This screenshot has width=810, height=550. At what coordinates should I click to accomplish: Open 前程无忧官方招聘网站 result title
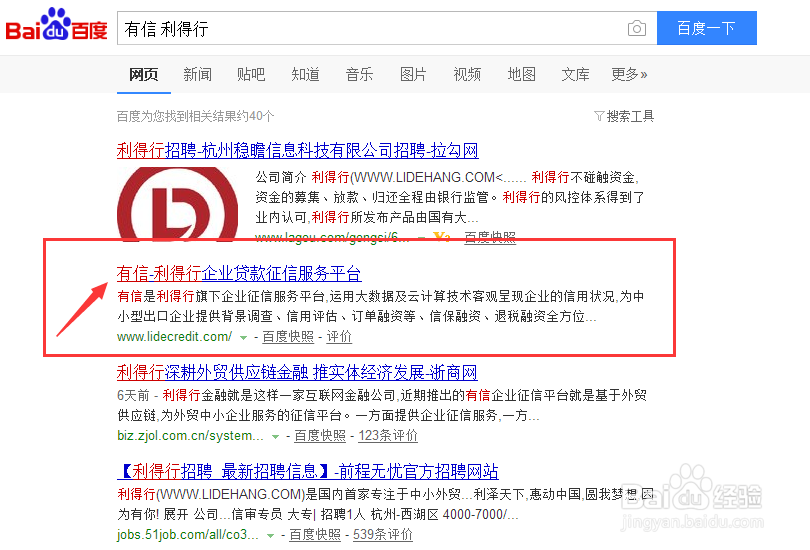click(x=308, y=472)
